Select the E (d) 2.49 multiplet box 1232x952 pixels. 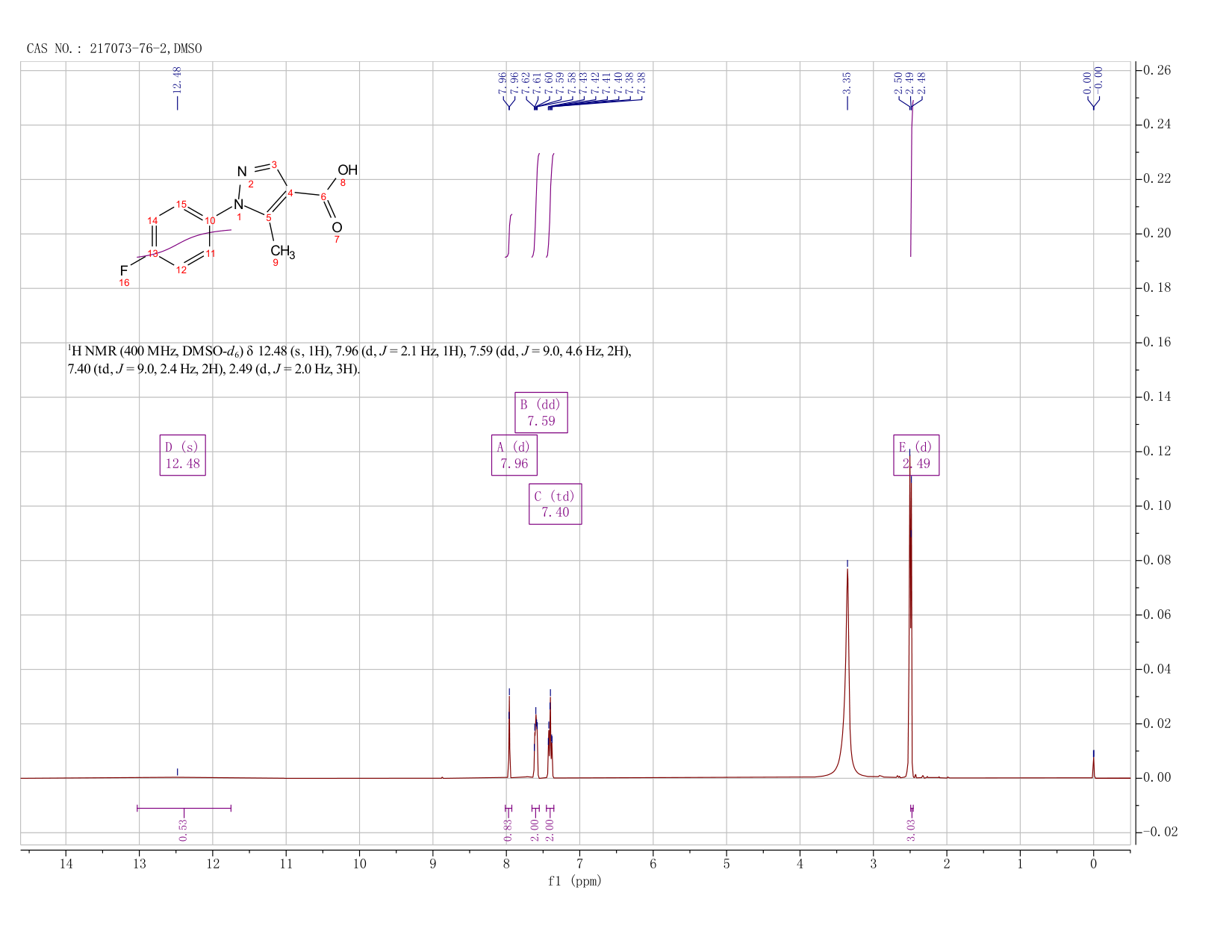916,455
